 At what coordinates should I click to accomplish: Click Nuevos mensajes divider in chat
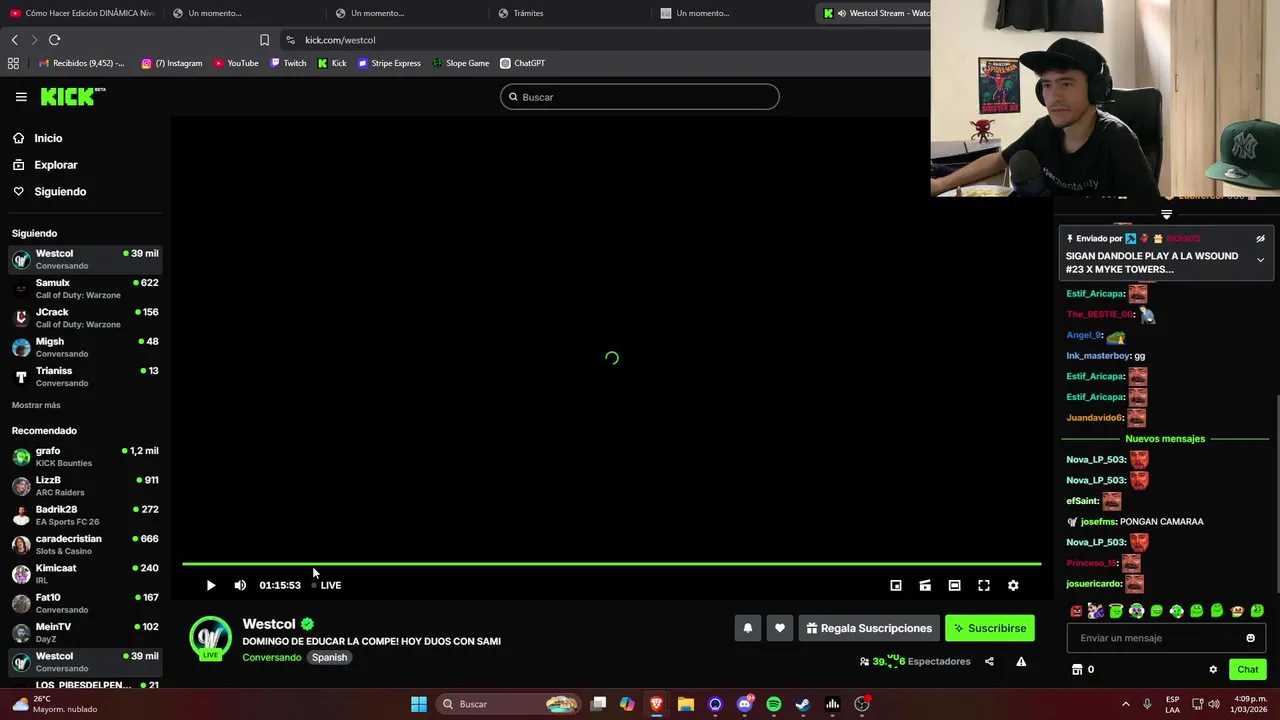(1165, 439)
